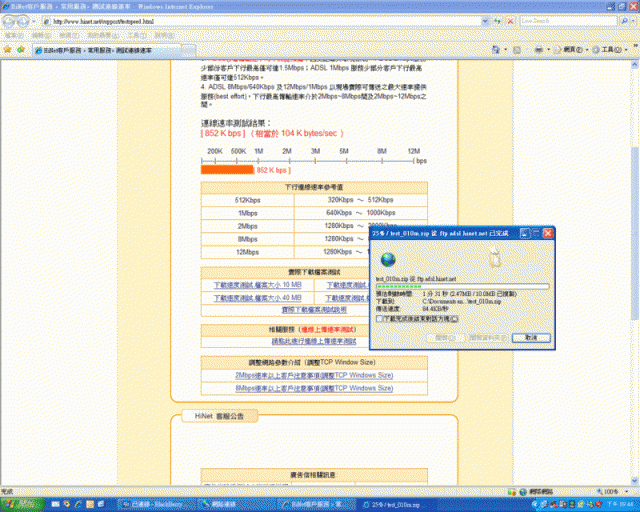
Task: Add to Favorites with the green-plus star icon
Action: [20, 50]
